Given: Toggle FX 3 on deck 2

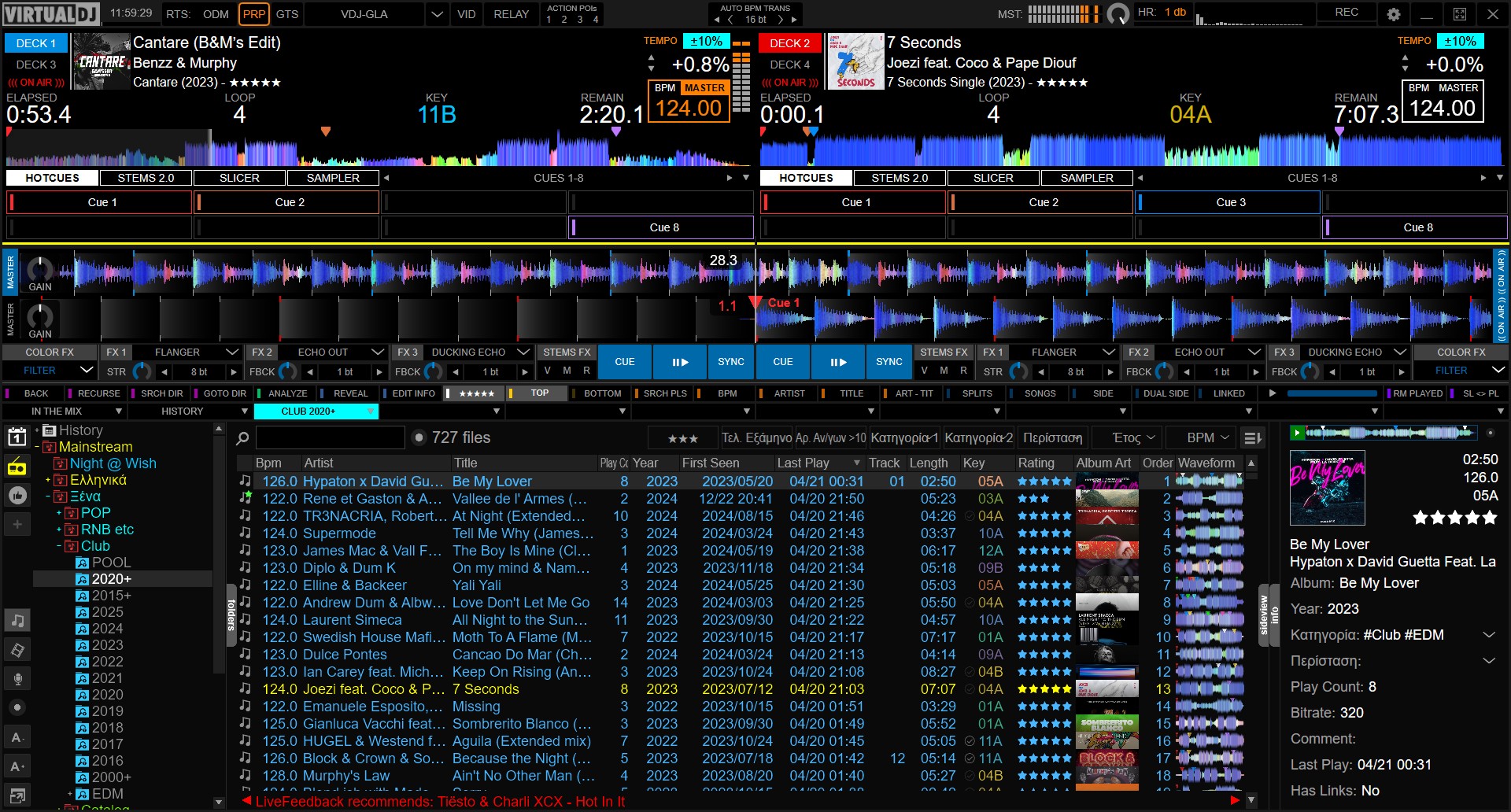Looking at the screenshot, I should click(1284, 352).
